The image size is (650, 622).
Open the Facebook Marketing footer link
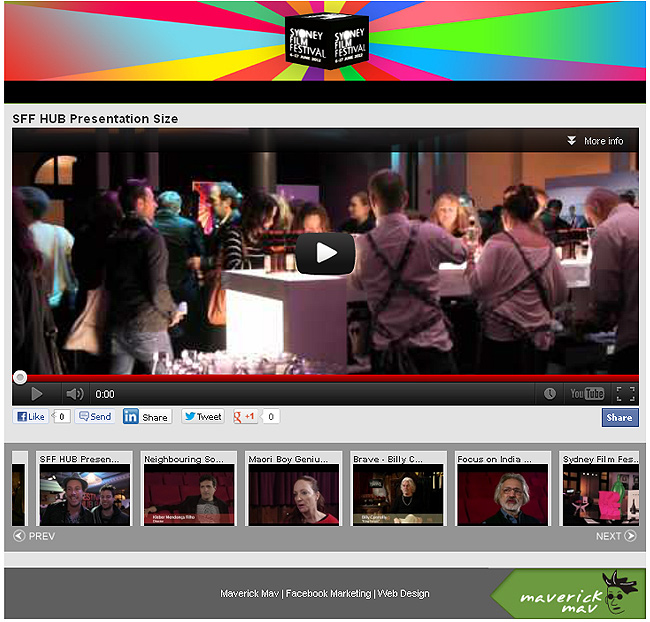(x=328, y=594)
